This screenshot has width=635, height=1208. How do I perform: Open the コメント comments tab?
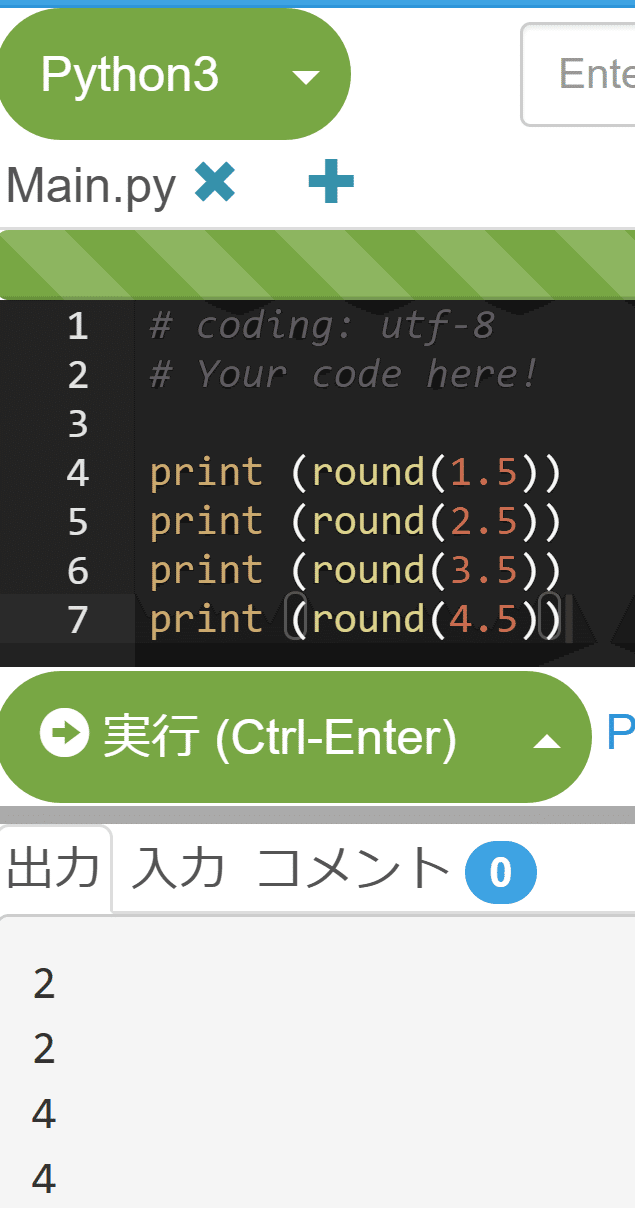click(353, 870)
